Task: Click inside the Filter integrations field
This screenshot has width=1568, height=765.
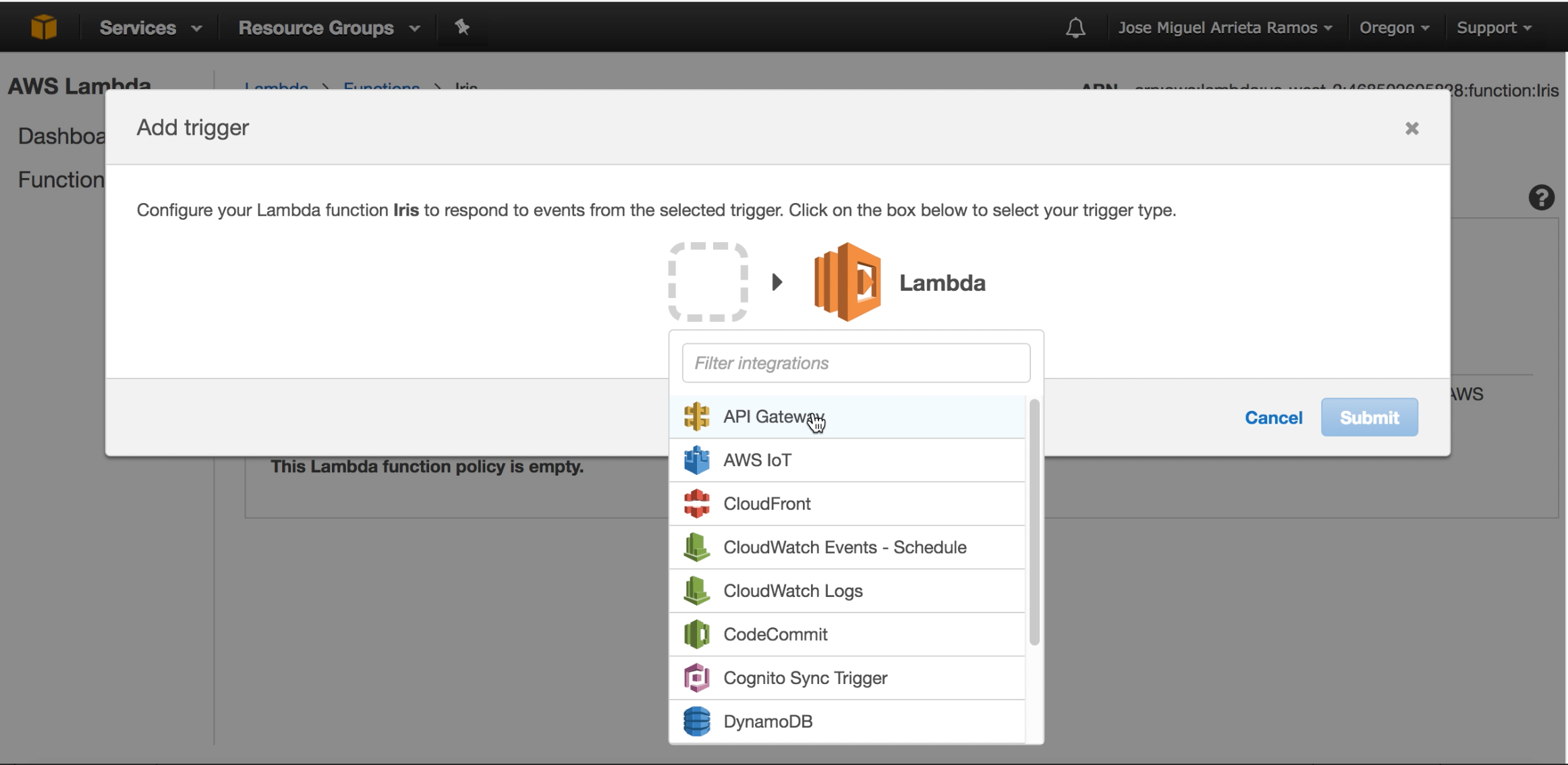Action: 855,362
